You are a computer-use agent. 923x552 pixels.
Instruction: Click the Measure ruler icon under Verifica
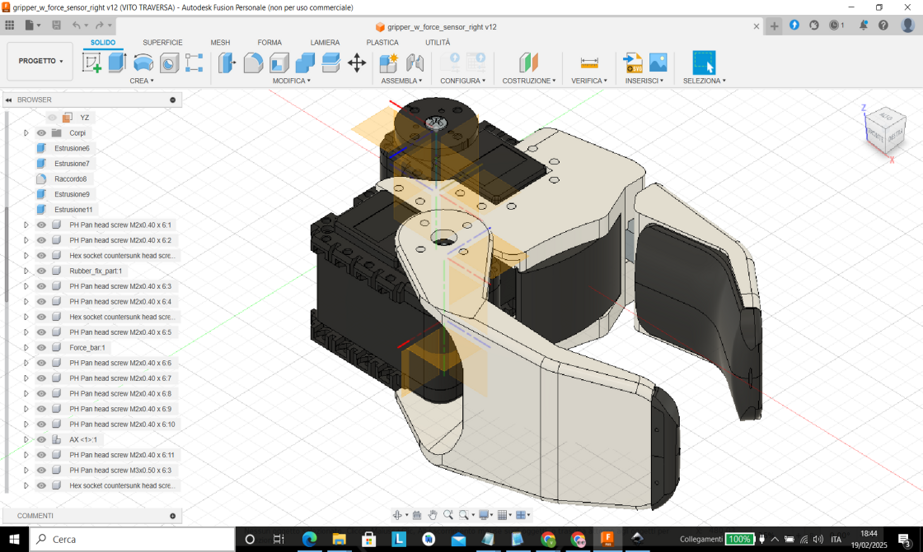tap(589, 63)
